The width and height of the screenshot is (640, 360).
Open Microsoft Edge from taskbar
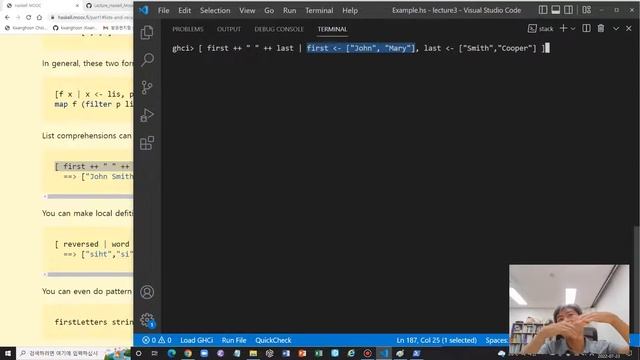tap(171, 353)
